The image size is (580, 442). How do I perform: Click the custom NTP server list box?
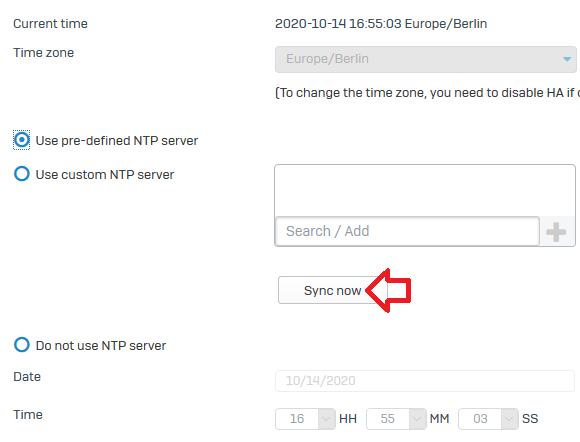tap(425, 190)
